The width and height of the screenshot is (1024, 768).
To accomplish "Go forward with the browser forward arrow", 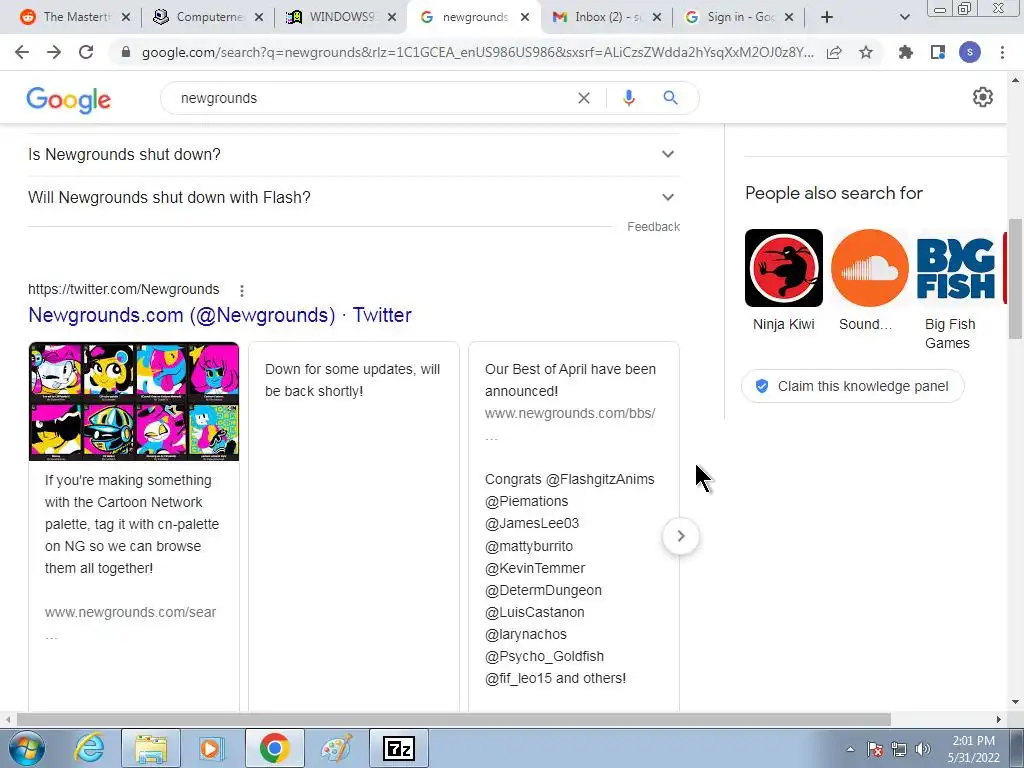I will tap(54, 52).
